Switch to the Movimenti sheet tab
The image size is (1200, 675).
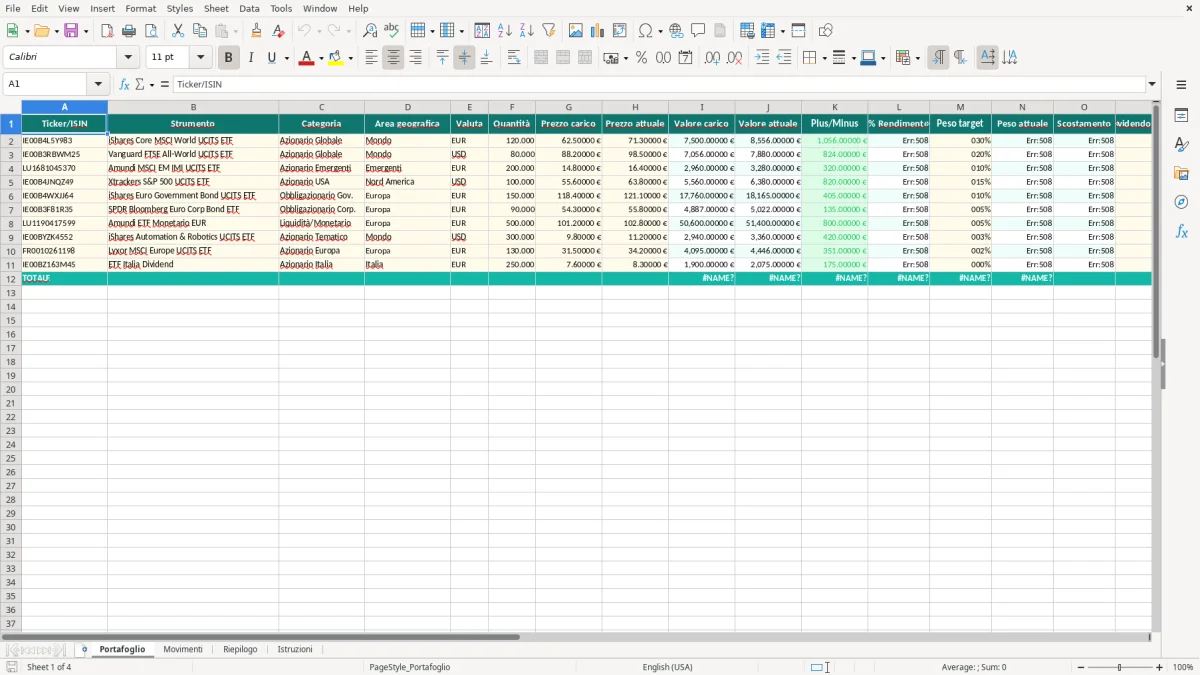183,649
